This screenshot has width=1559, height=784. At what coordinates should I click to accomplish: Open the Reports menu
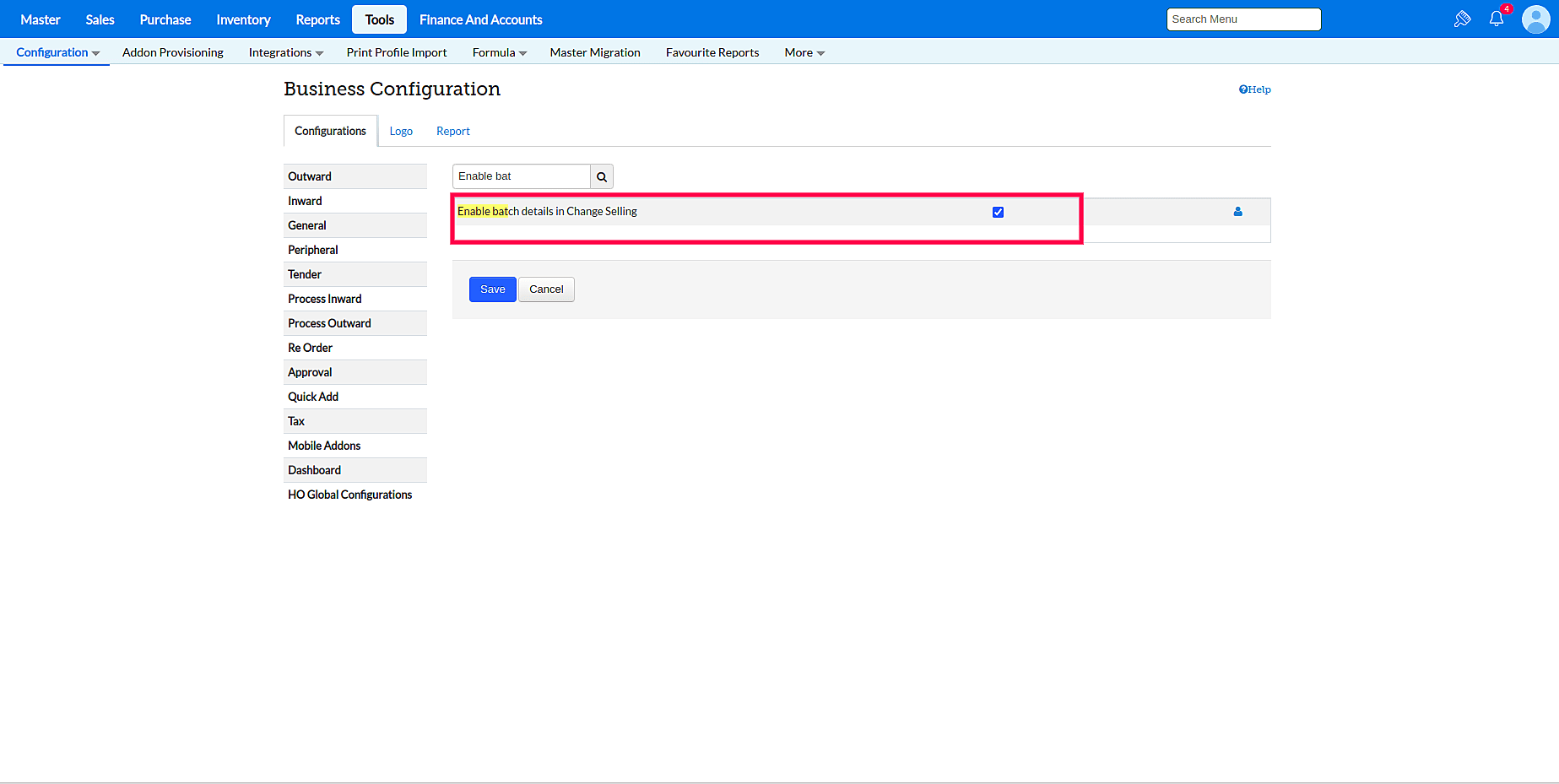(318, 19)
